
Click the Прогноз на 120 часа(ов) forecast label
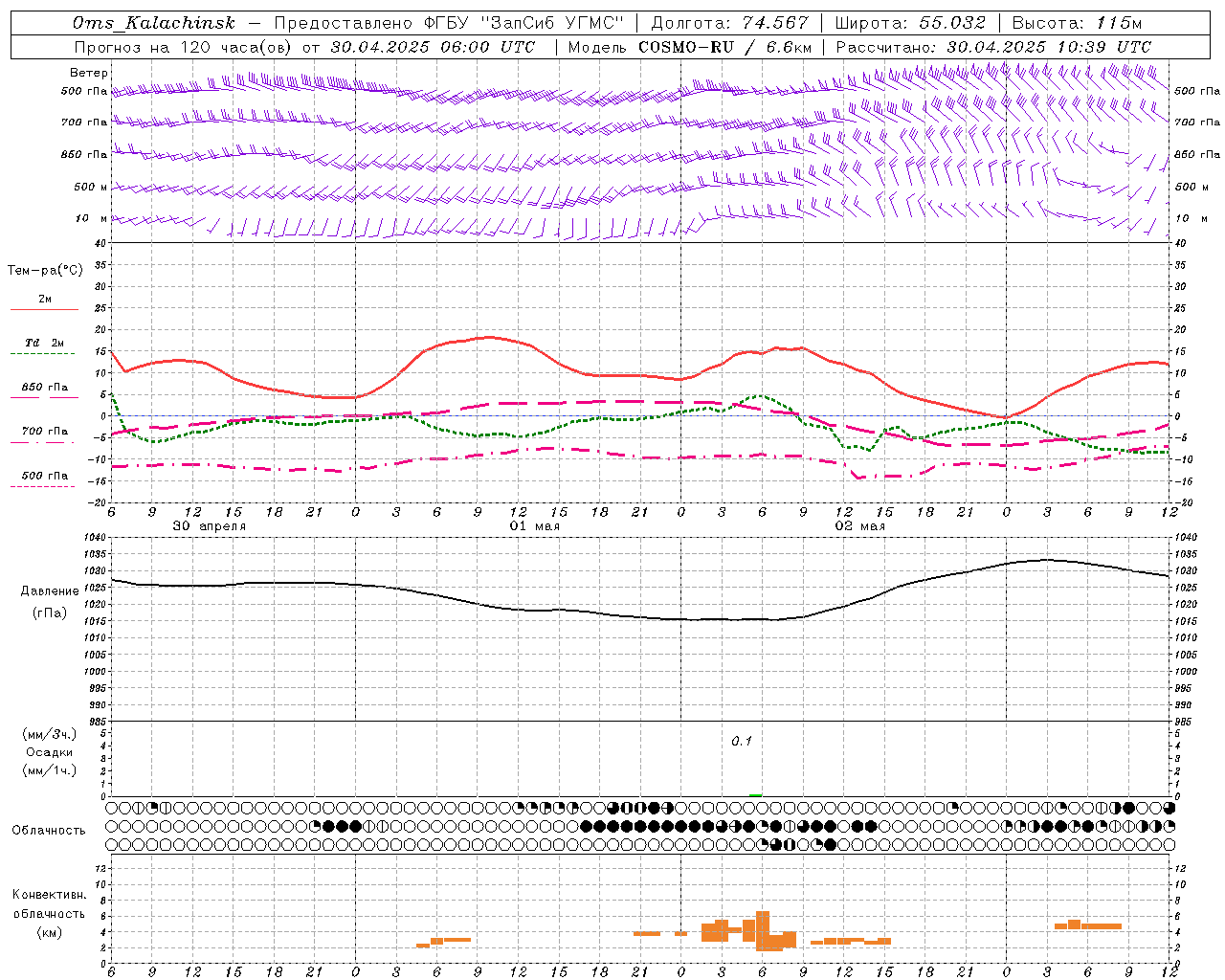(184, 47)
